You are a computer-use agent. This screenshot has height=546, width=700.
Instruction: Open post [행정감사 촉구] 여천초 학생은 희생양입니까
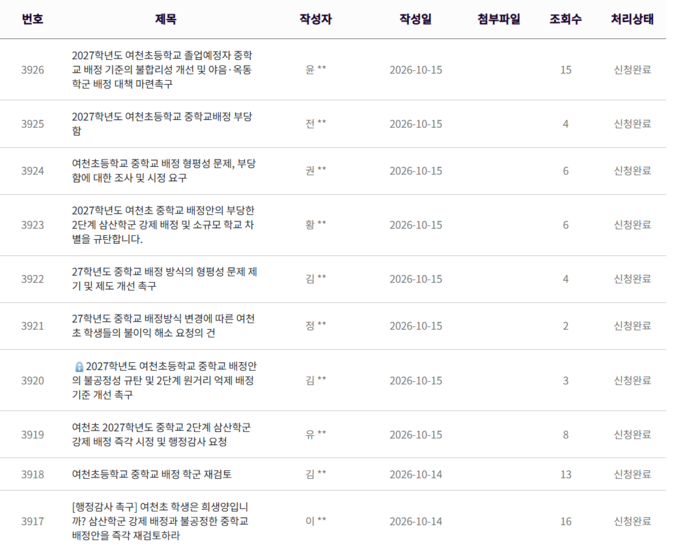[x=160, y=521]
